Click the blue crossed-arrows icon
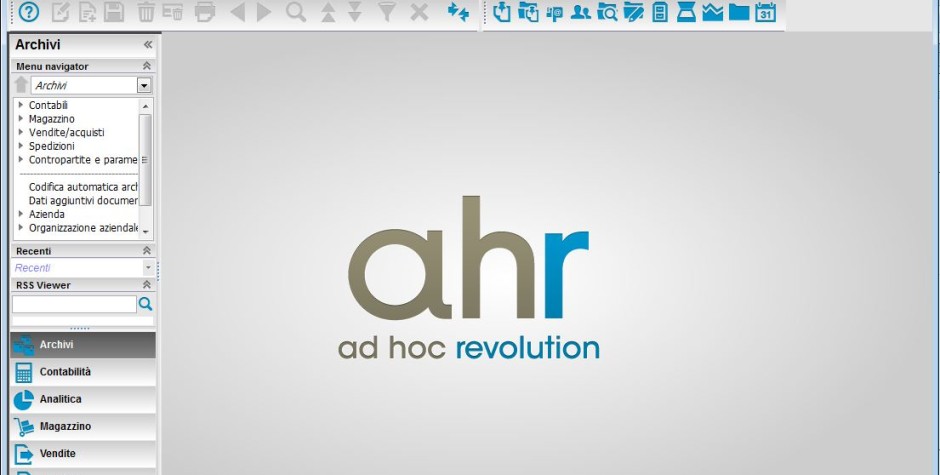Screen dimensions: 940x475 [458, 11]
